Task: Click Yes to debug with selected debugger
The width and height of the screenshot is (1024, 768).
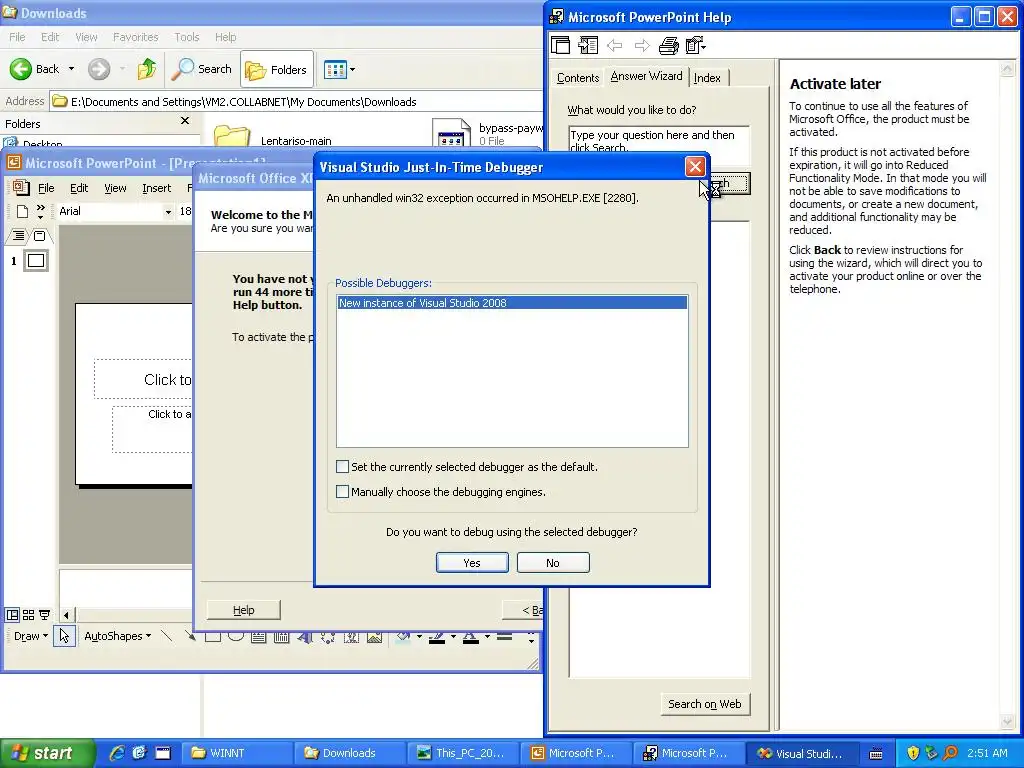Action: 472,563
